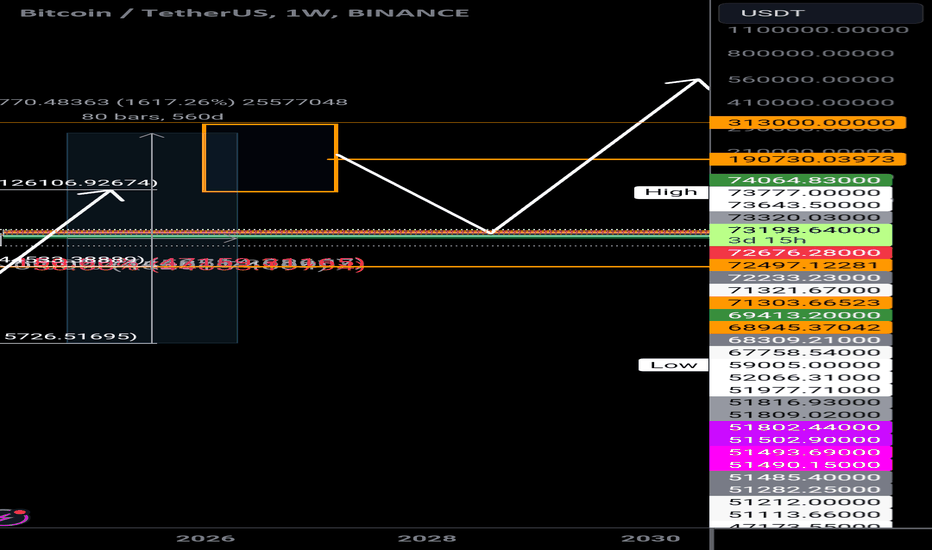Click the (1617.26%) price range text
The width and height of the screenshot is (932, 550).
[x=175, y=102]
